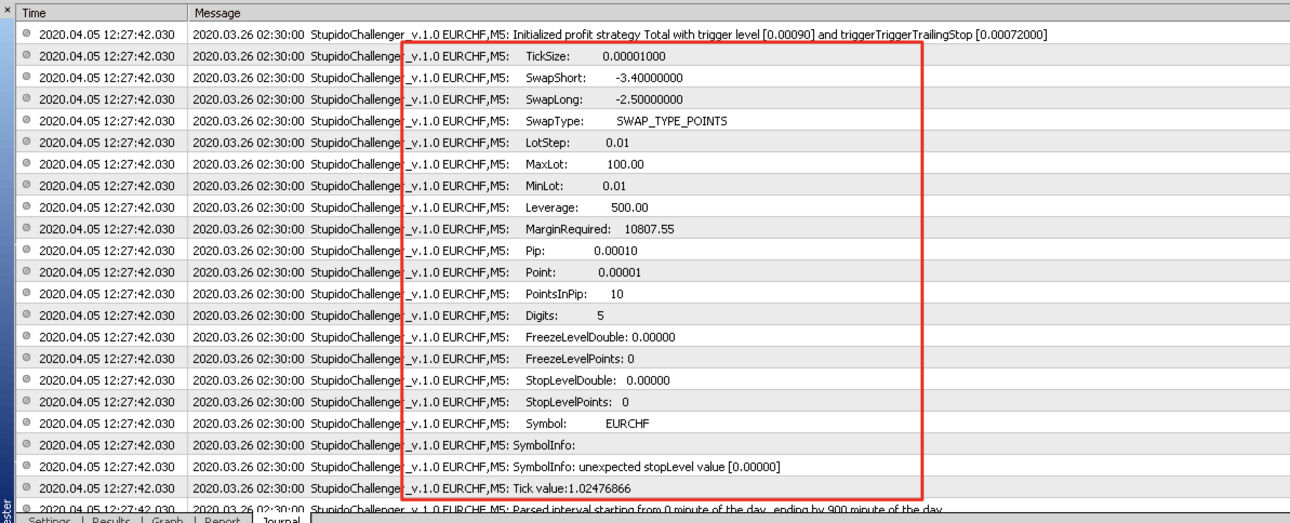Select the 'SwapType: SWAP_TYPE_POINTS' log message
The height and width of the screenshot is (523, 1290).
click(460, 120)
